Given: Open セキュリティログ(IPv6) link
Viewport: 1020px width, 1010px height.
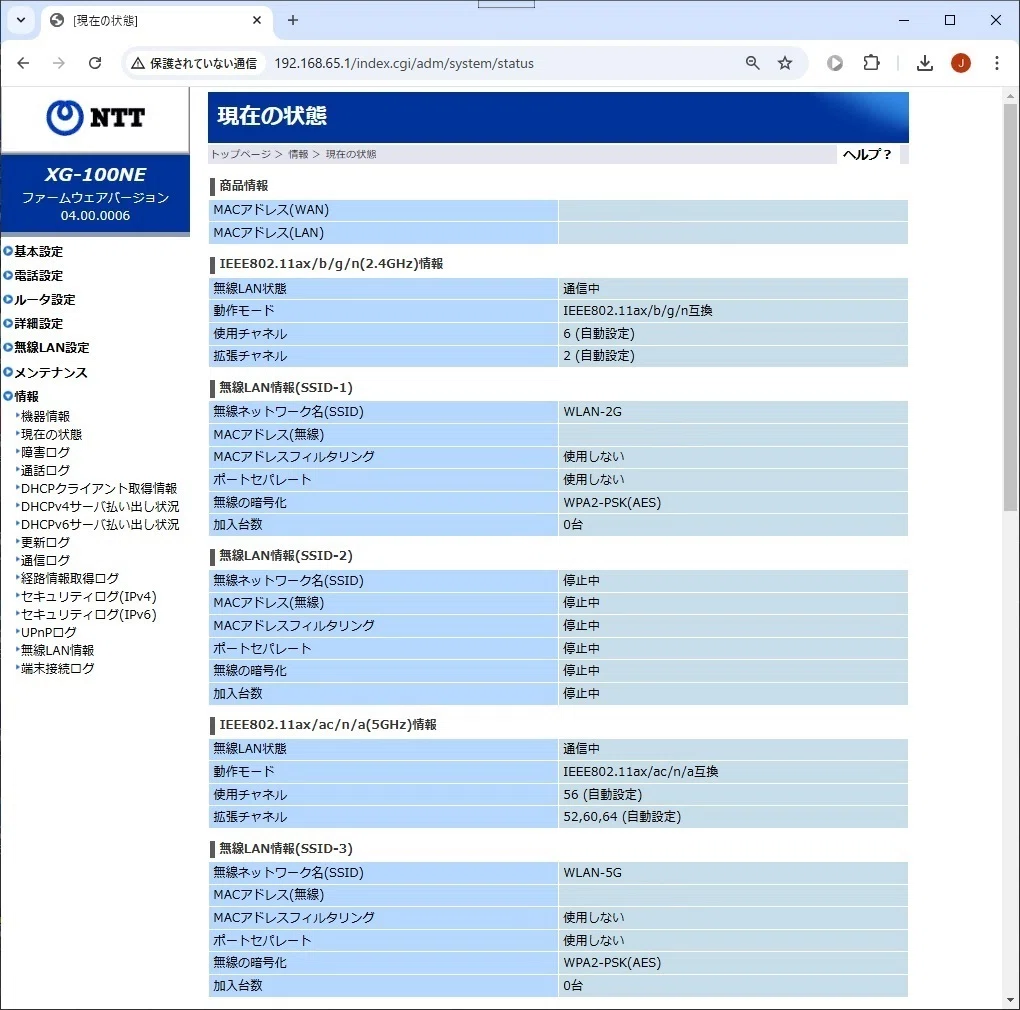Looking at the screenshot, I should 88,614.
